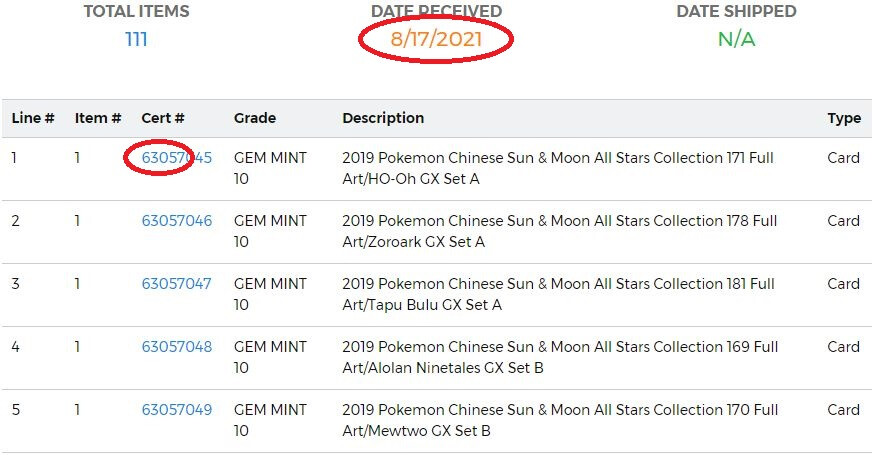874x455 pixels.
Task: Click the TOTAL ITEMS heading label
Action: [136, 12]
